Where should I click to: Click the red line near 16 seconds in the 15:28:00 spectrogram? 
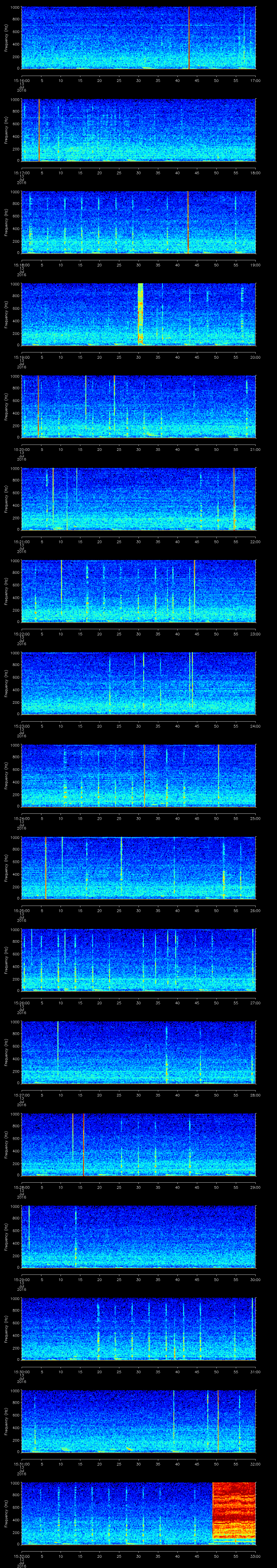[x=83, y=1144]
